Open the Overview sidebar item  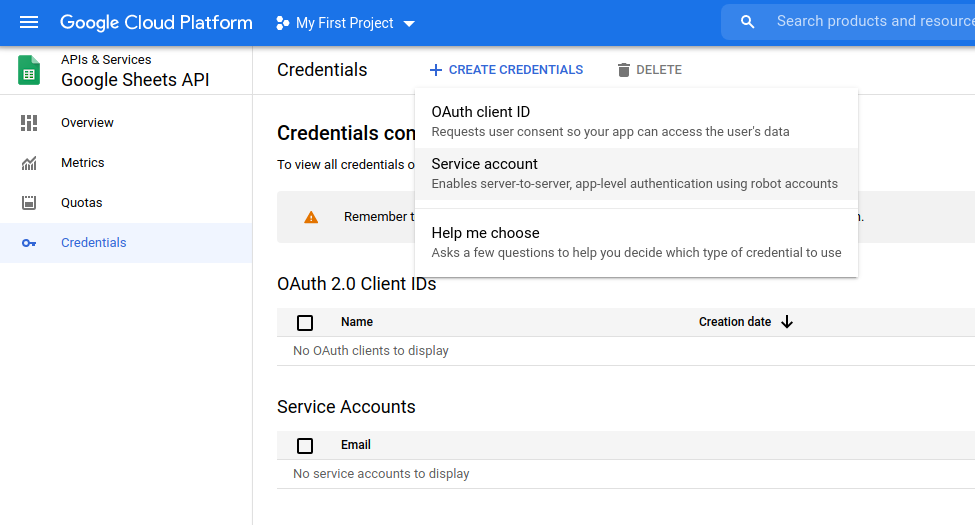pos(126,123)
